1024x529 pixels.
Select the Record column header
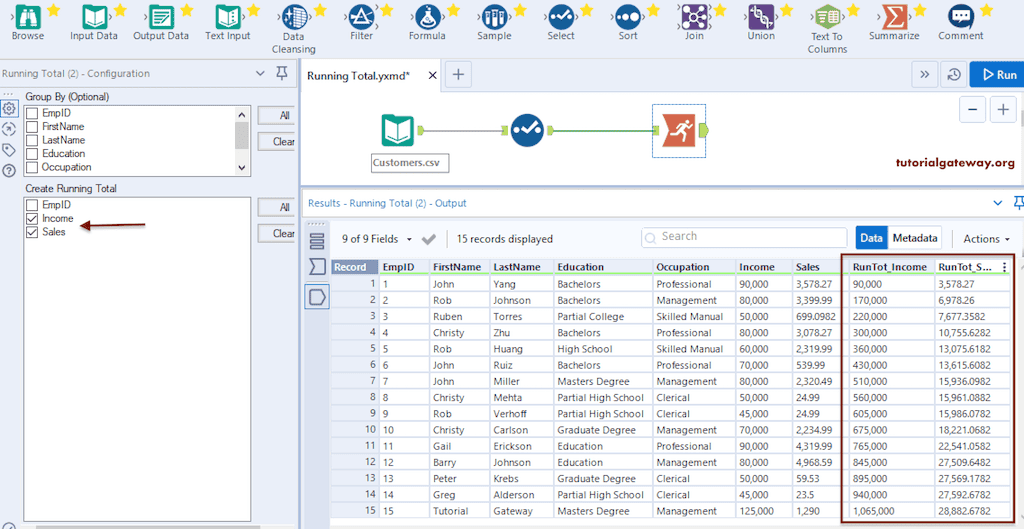(355, 267)
